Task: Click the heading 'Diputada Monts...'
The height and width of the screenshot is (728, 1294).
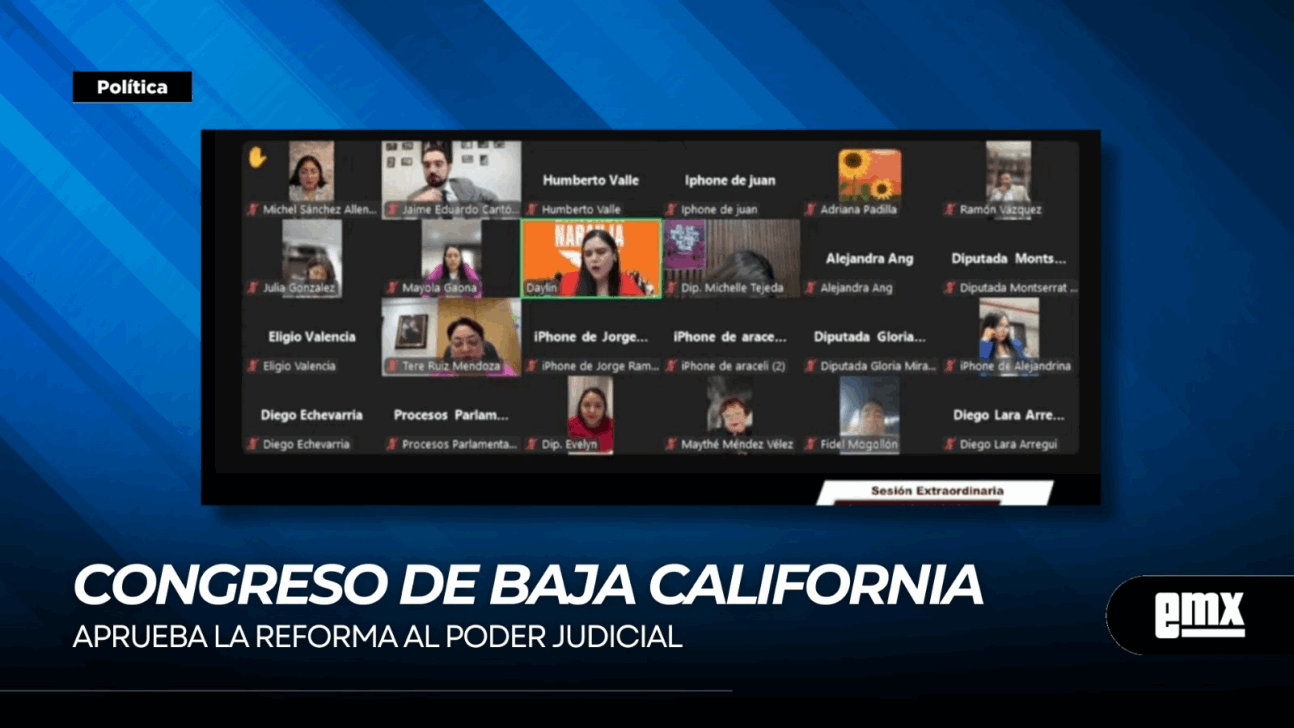Action: coord(1008,258)
